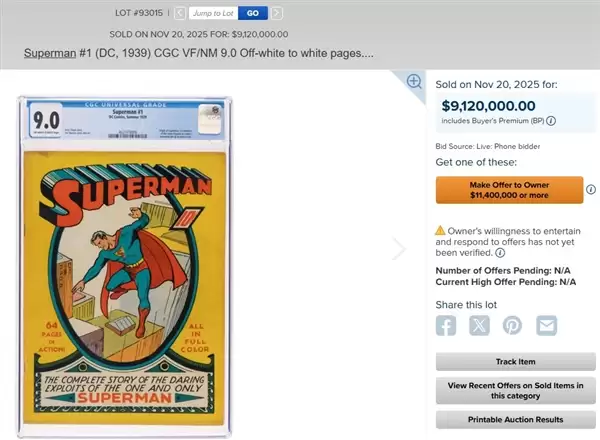Go to next lot arrow
600x440 pixels.
pos(277,13)
